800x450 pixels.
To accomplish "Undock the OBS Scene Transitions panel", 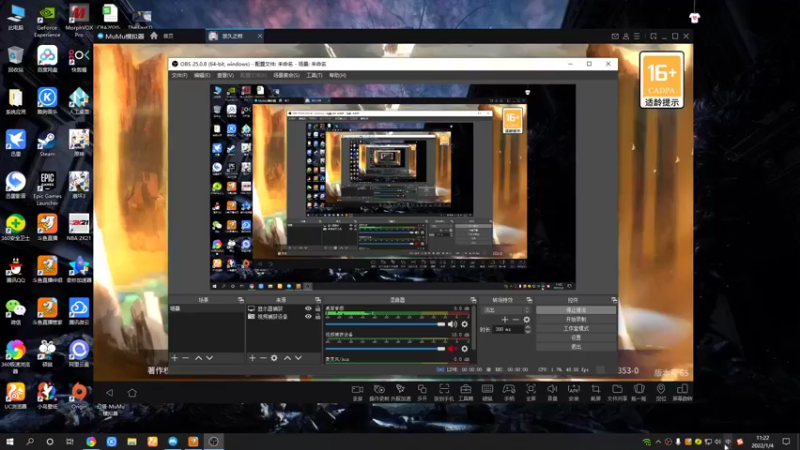I will click(529, 300).
